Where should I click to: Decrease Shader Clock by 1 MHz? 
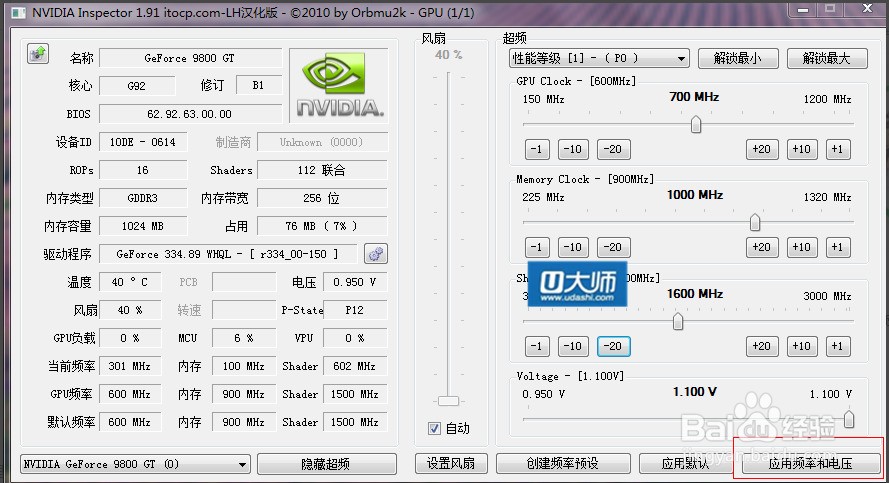click(537, 346)
